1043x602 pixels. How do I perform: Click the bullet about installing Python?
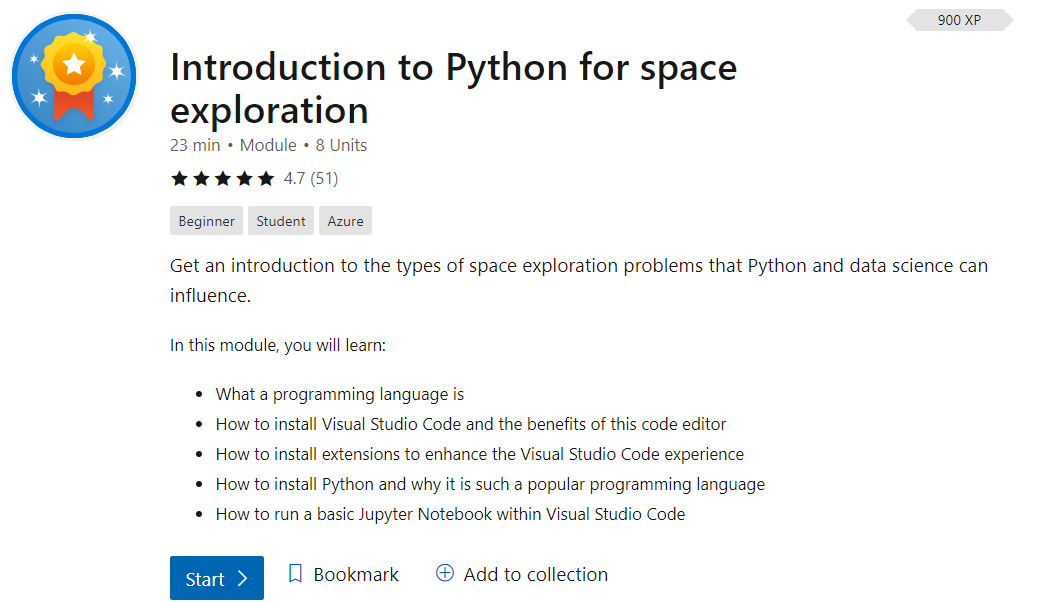point(490,484)
